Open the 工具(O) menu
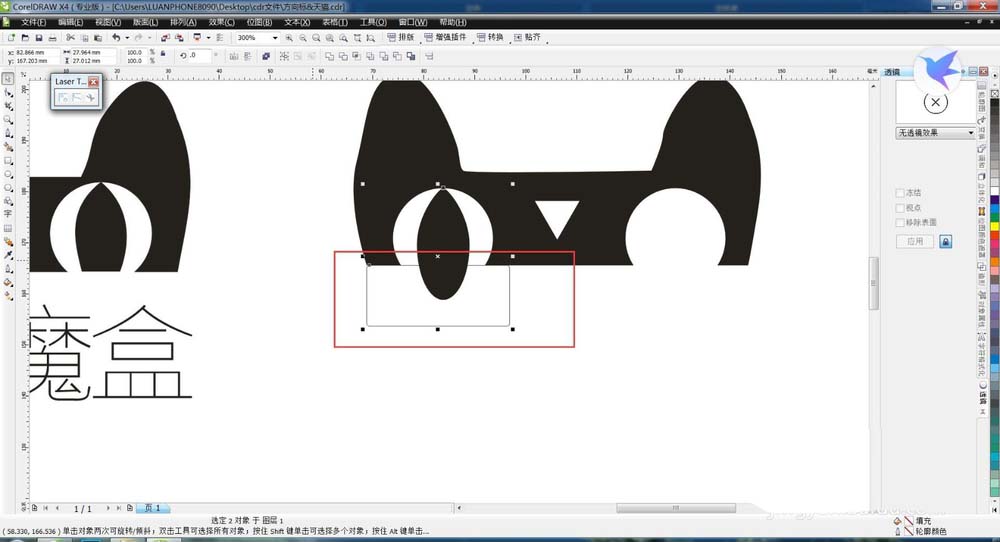Viewport: 1000px width, 542px height. pyautogui.click(x=373, y=22)
